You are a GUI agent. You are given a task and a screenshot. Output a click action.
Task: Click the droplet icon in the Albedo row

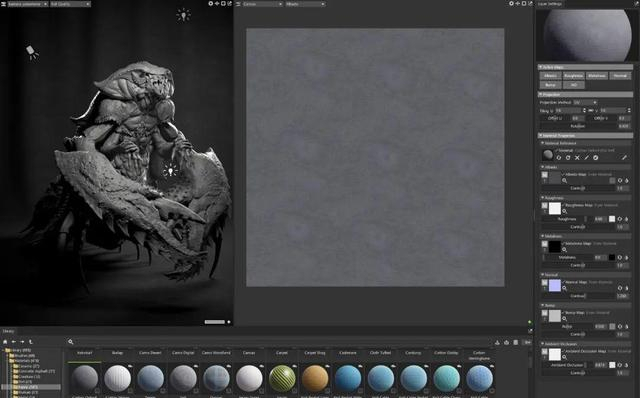pyautogui.click(x=627, y=180)
